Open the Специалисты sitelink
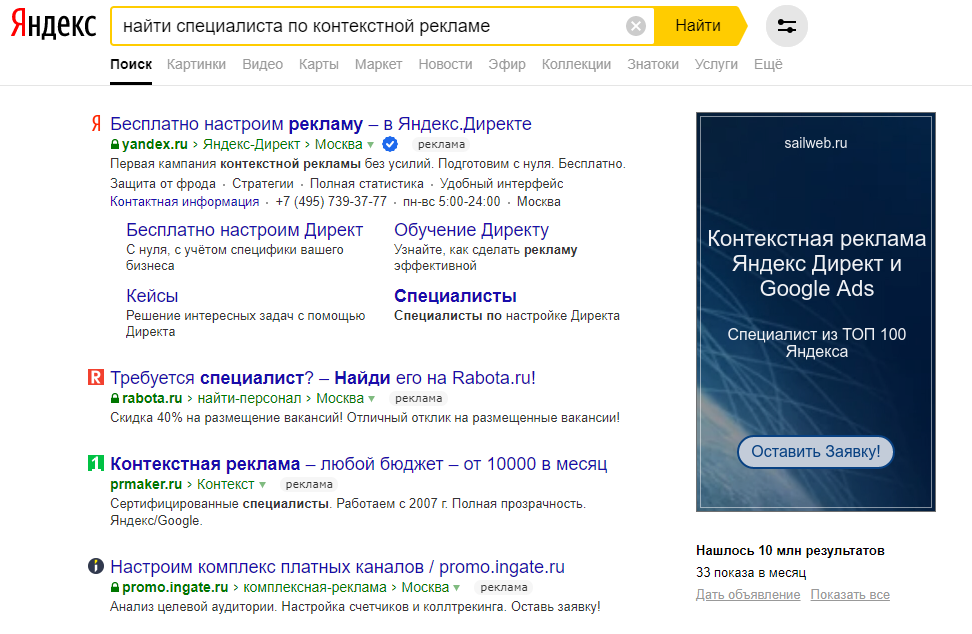This screenshot has width=972, height=634. tap(454, 295)
